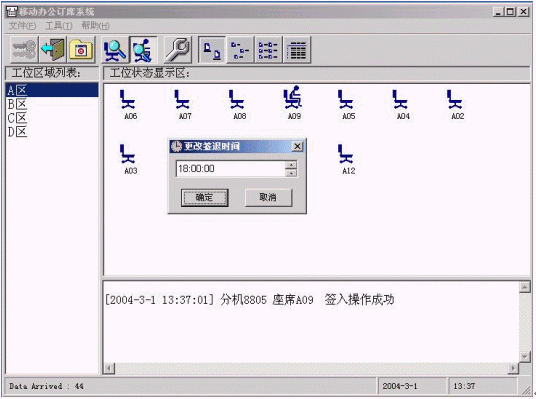
Task: Open the 文件(F) menu
Action: pyautogui.click(x=22, y=26)
